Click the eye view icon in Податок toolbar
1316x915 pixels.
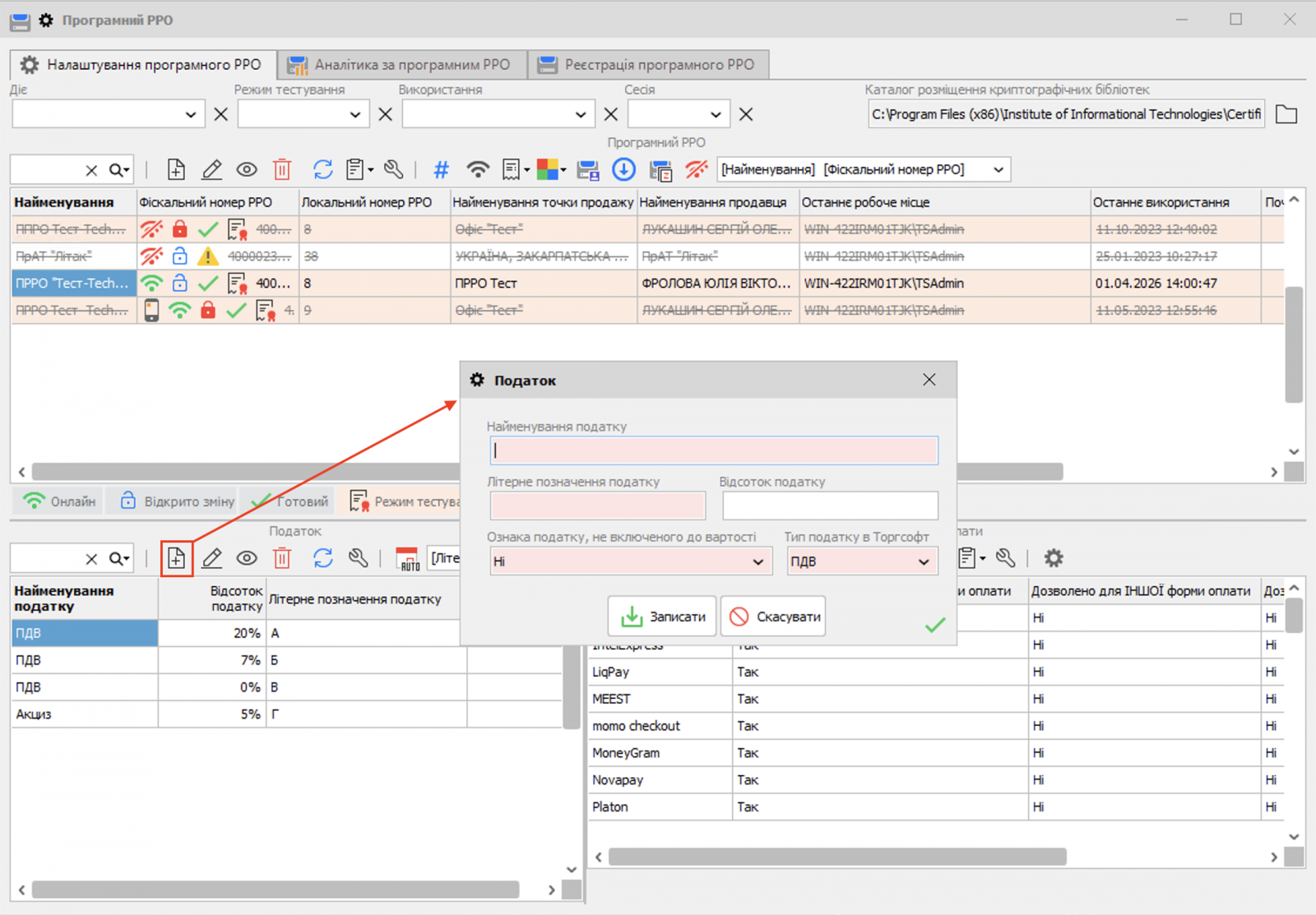[x=247, y=558]
